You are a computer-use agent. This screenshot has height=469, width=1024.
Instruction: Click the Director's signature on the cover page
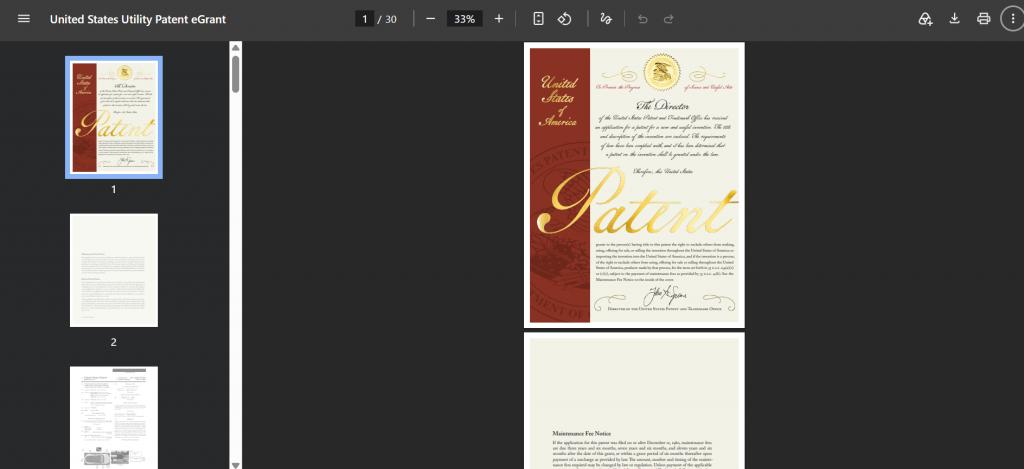(663, 295)
